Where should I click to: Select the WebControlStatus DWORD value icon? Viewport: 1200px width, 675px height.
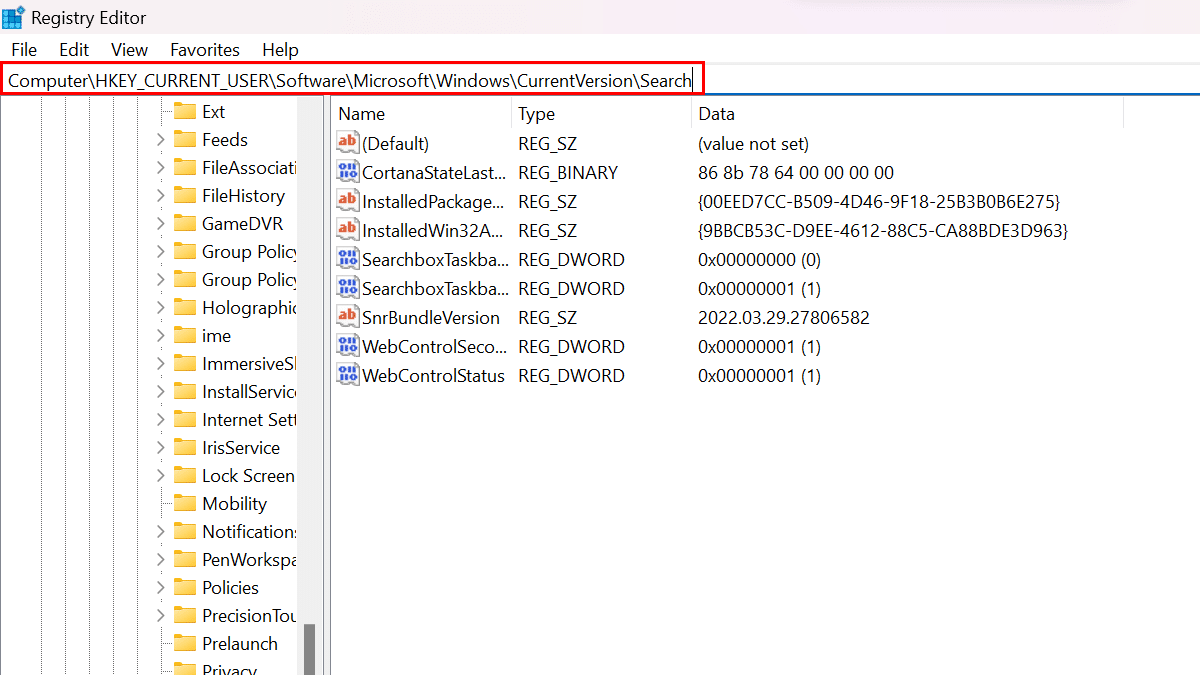pos(348,375)
